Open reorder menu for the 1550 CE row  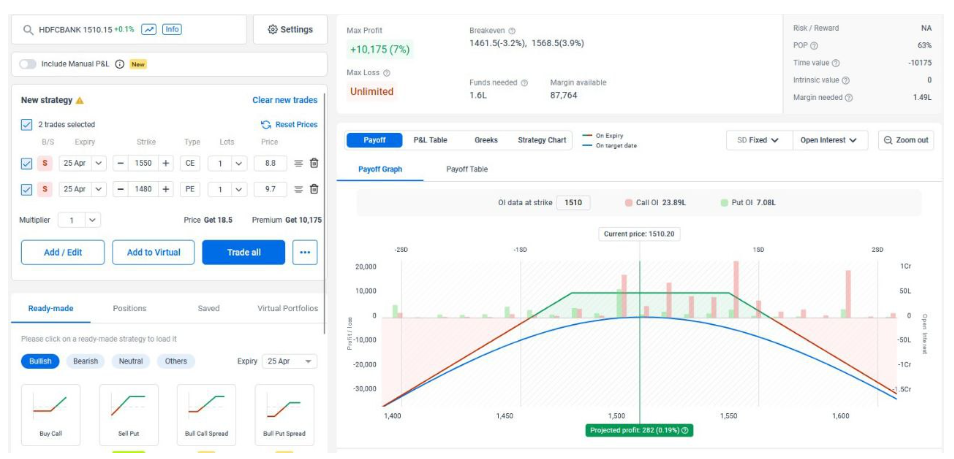click(298, 163)
